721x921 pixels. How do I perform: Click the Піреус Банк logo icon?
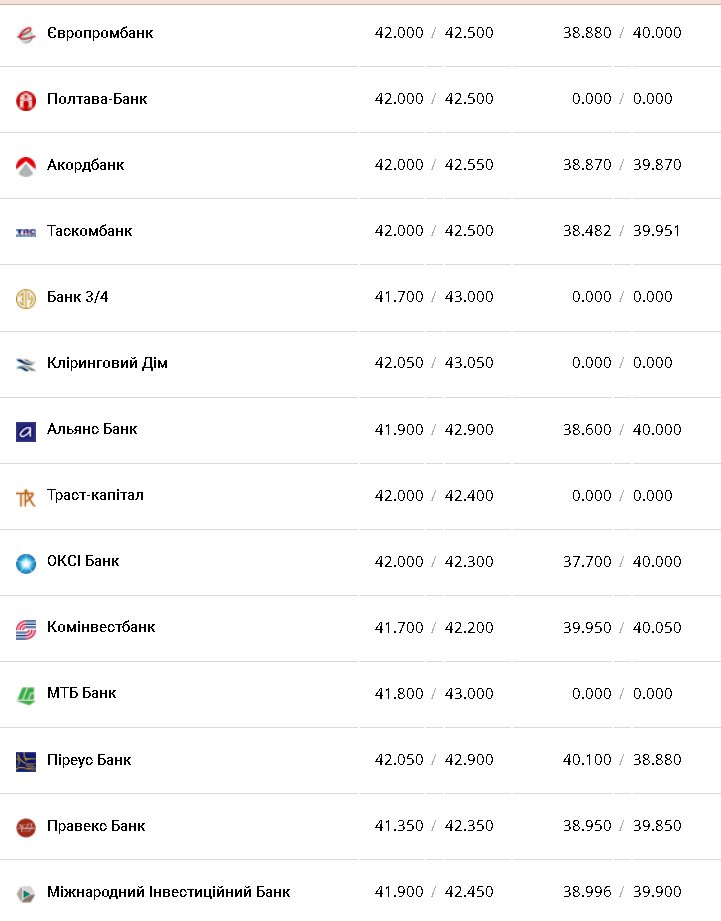tap(26, 761)
